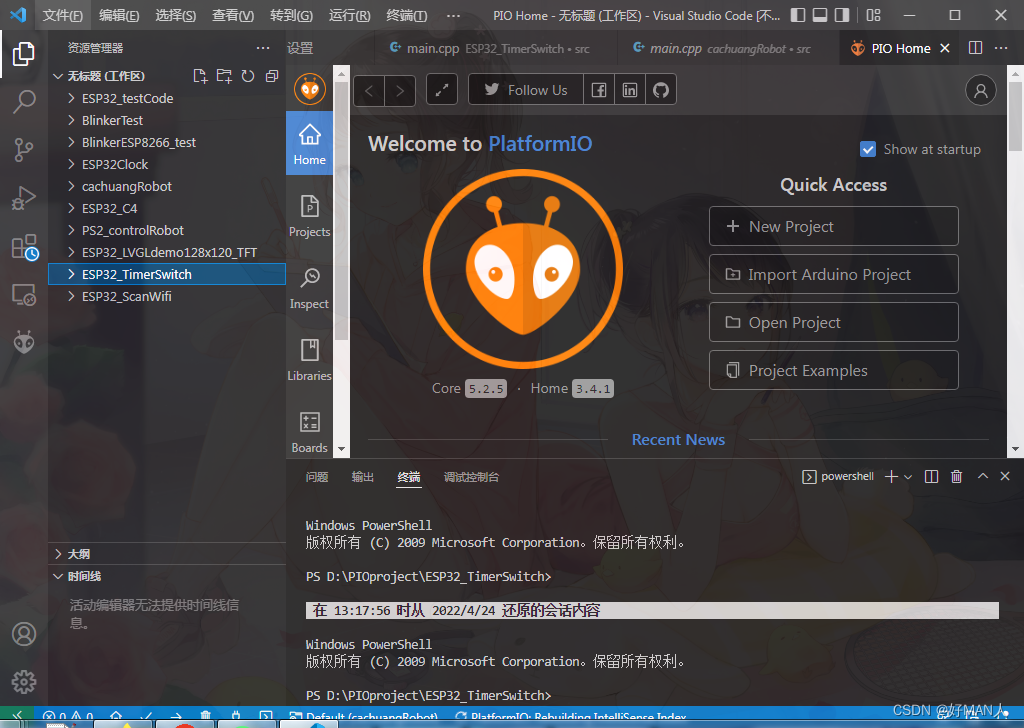Open the Source Control view
The height and width of the screenshot is (728, 1024).
pos(24,150)
